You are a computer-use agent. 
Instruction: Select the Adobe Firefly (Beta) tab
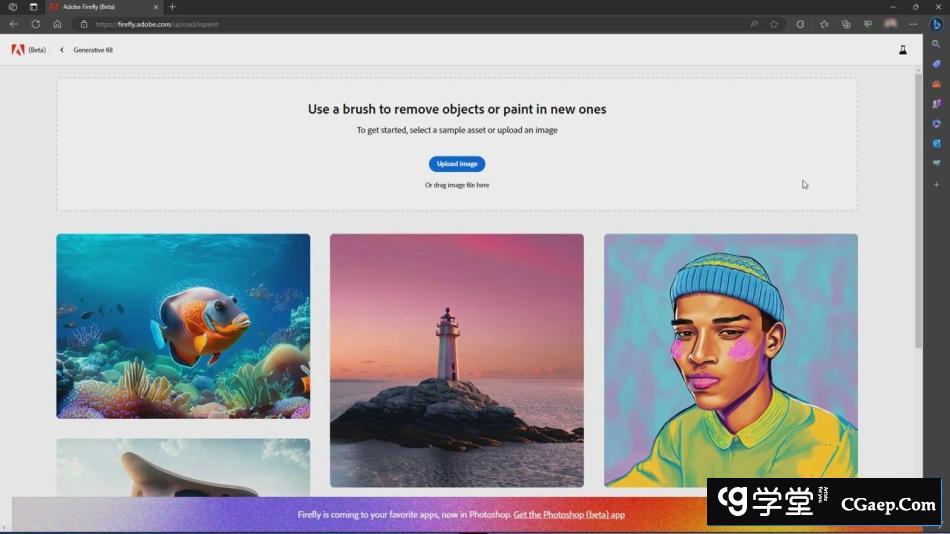[x=100, y=7]
